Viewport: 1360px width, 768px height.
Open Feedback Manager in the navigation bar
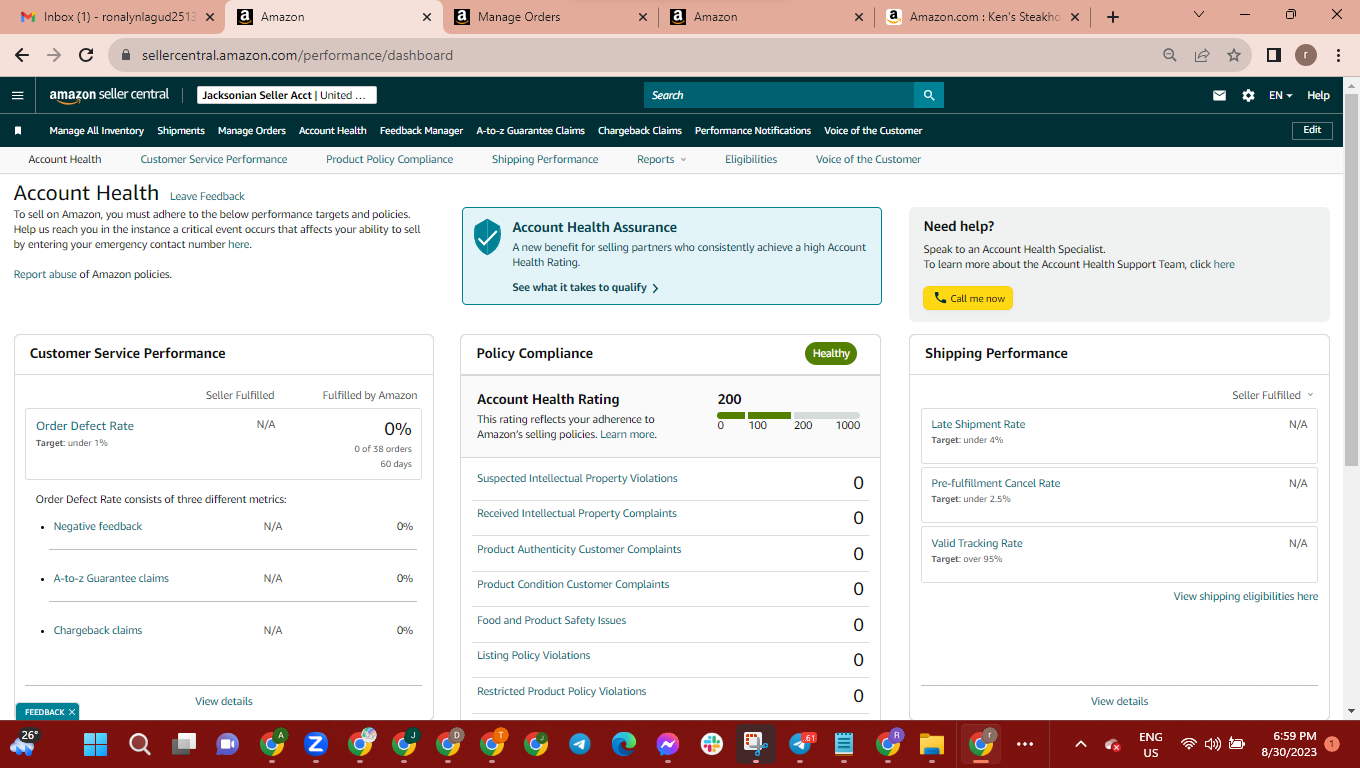coord(421,130)
